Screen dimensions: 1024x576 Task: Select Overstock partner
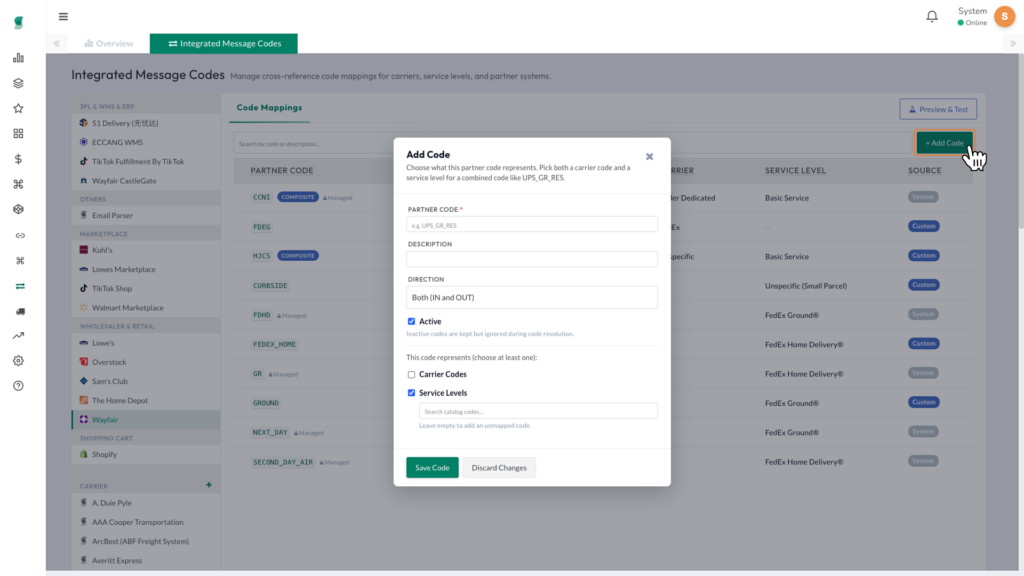point(146,362)
